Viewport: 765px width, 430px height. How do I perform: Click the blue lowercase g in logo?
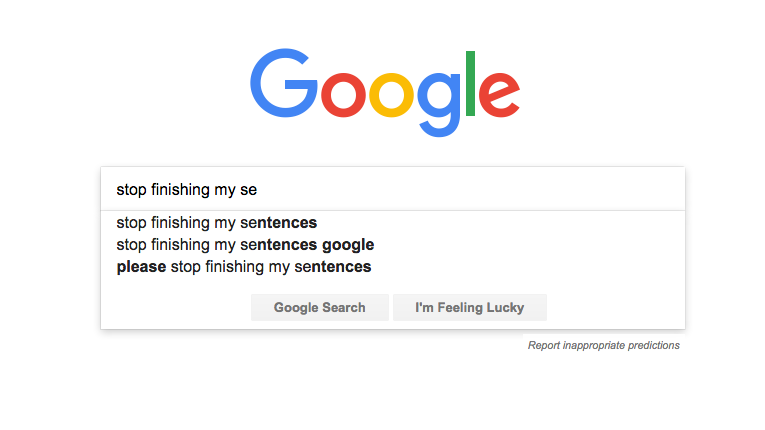point(439,104)
